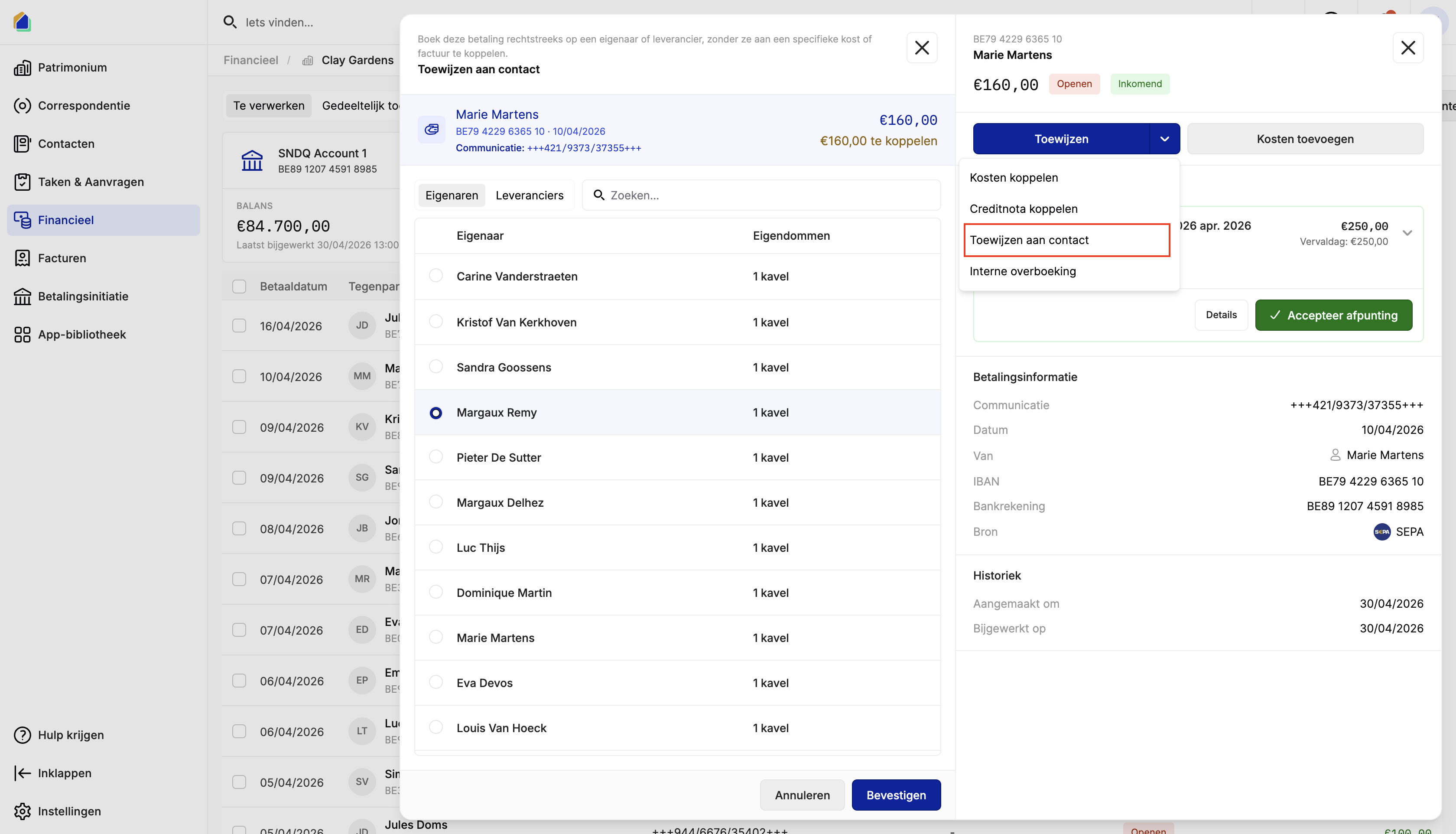The image size is (1456, 834).
Task: Click Kosten toevoegen button
Action: (x=1306, y=139)
